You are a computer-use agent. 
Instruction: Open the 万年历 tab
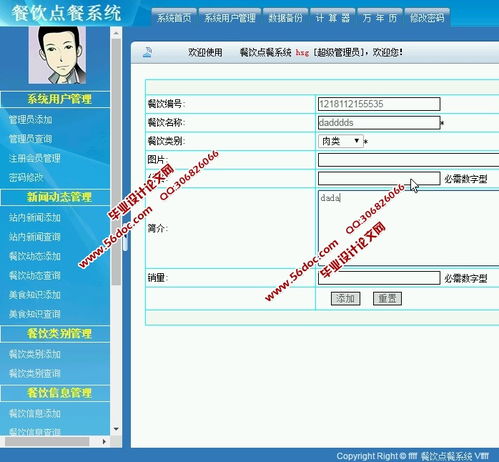point(380,18)
